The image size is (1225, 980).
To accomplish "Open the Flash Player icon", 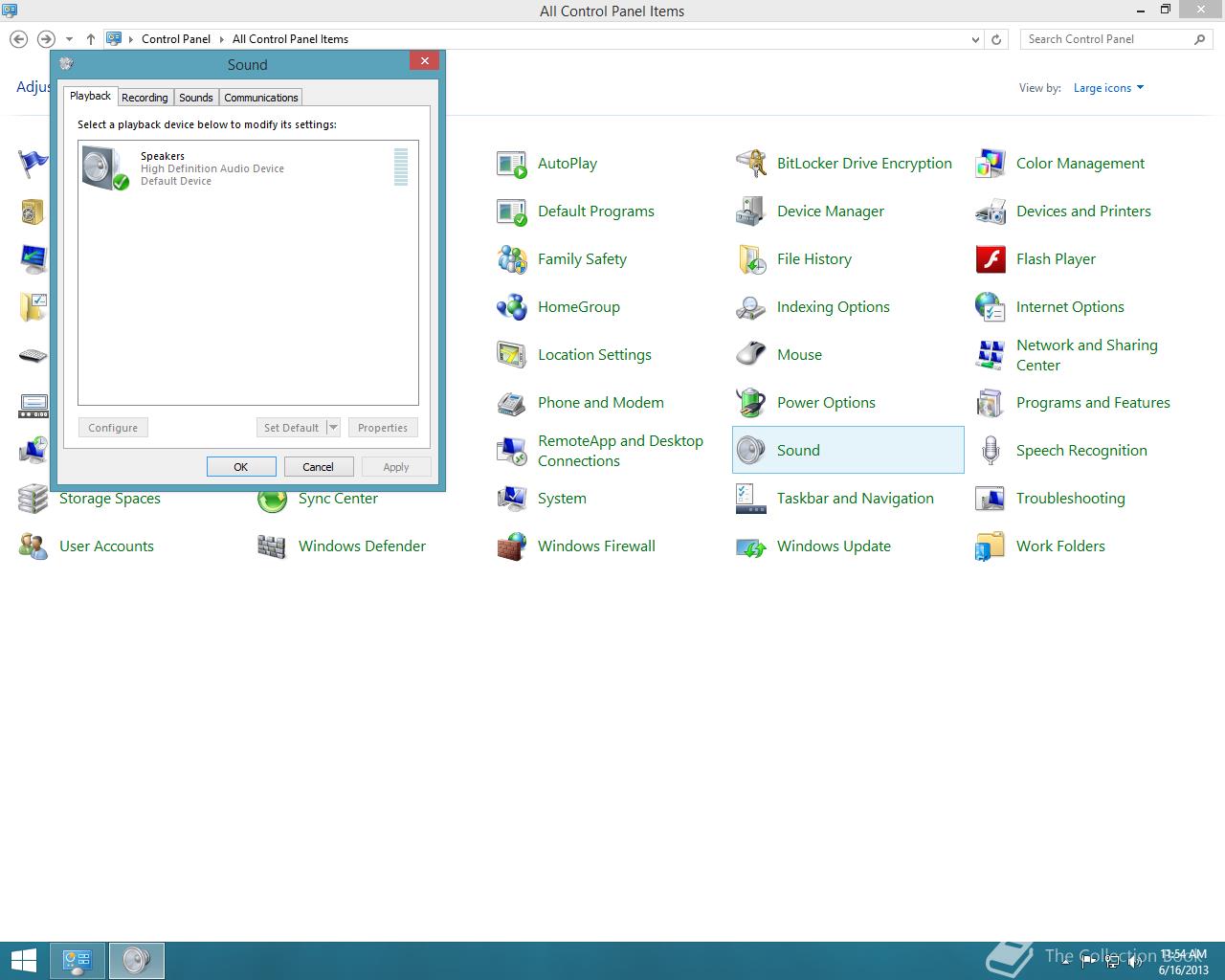I will tap(991, 259).
